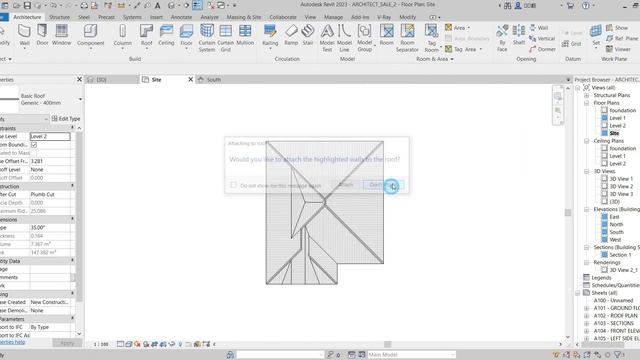
Task: Open the Massing & Site ribbon tab
Action: click(x=244, y=17)
